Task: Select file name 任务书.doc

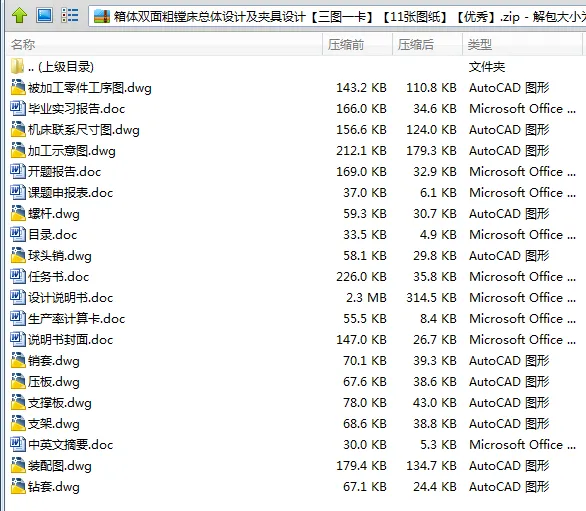Action: point(59,277)
